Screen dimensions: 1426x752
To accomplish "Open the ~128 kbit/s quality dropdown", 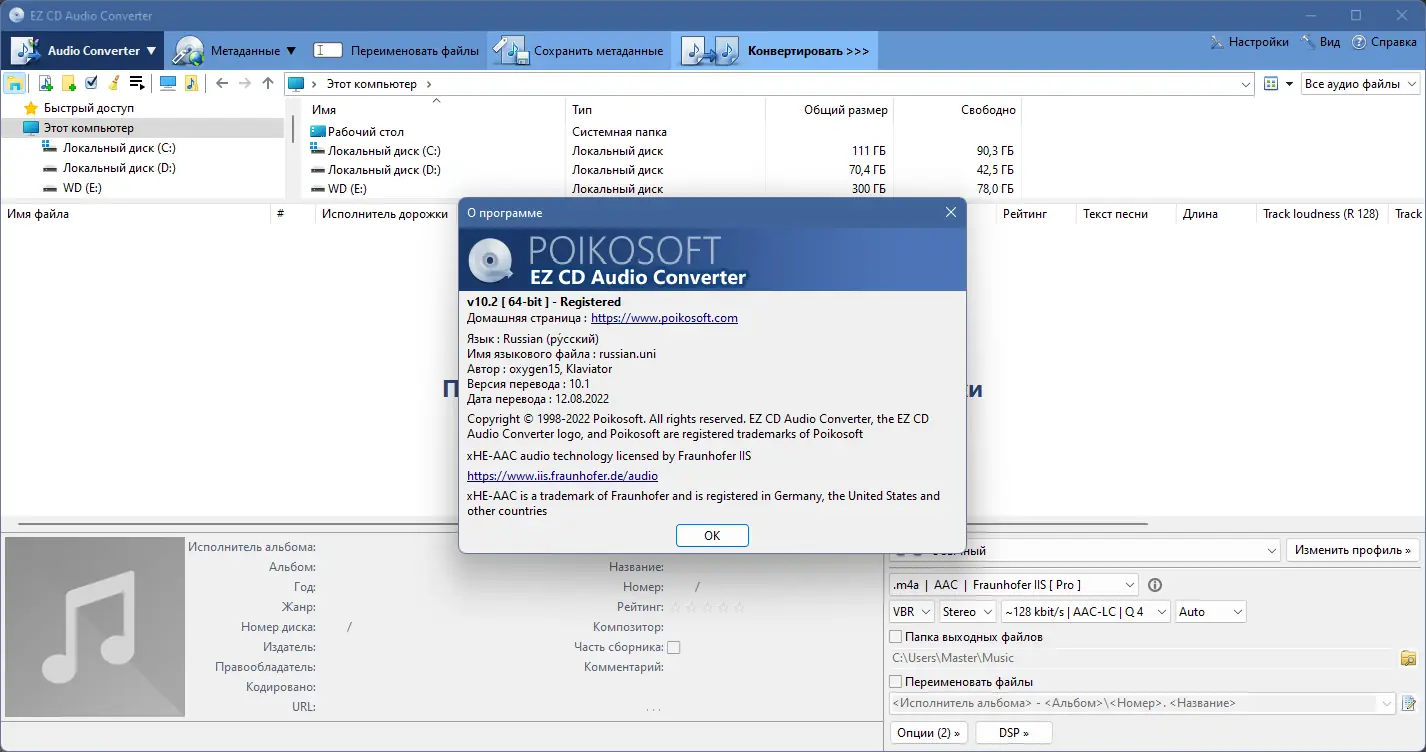I will [1086, 611].
